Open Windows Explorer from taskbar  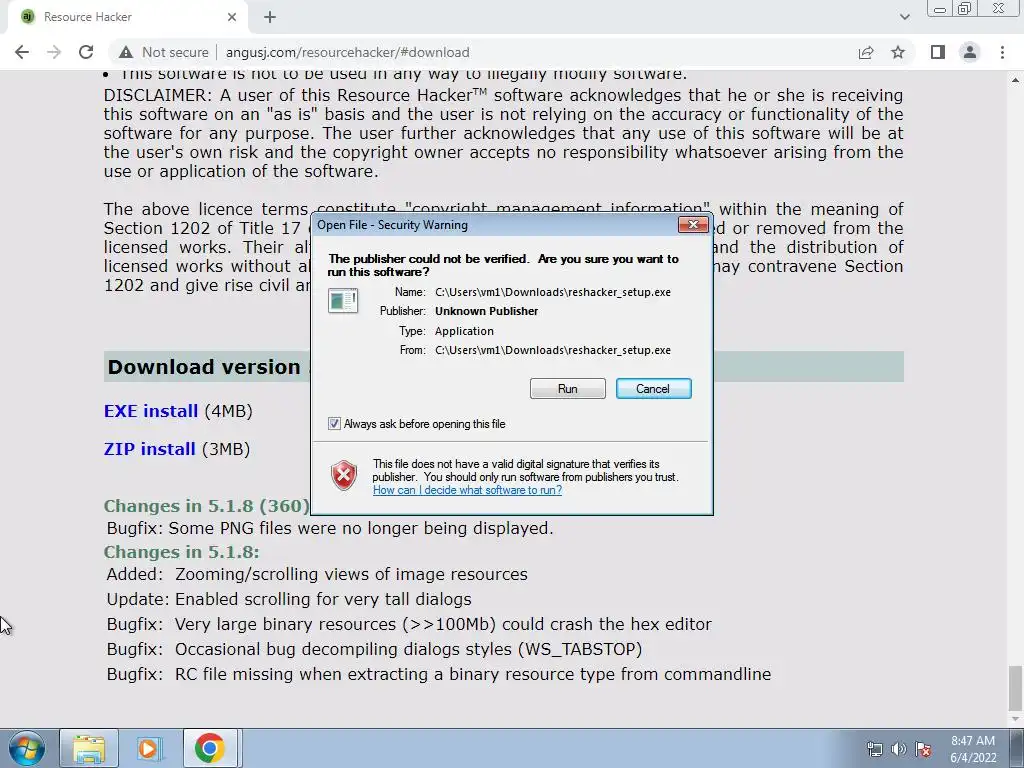[x=89, y=748]
